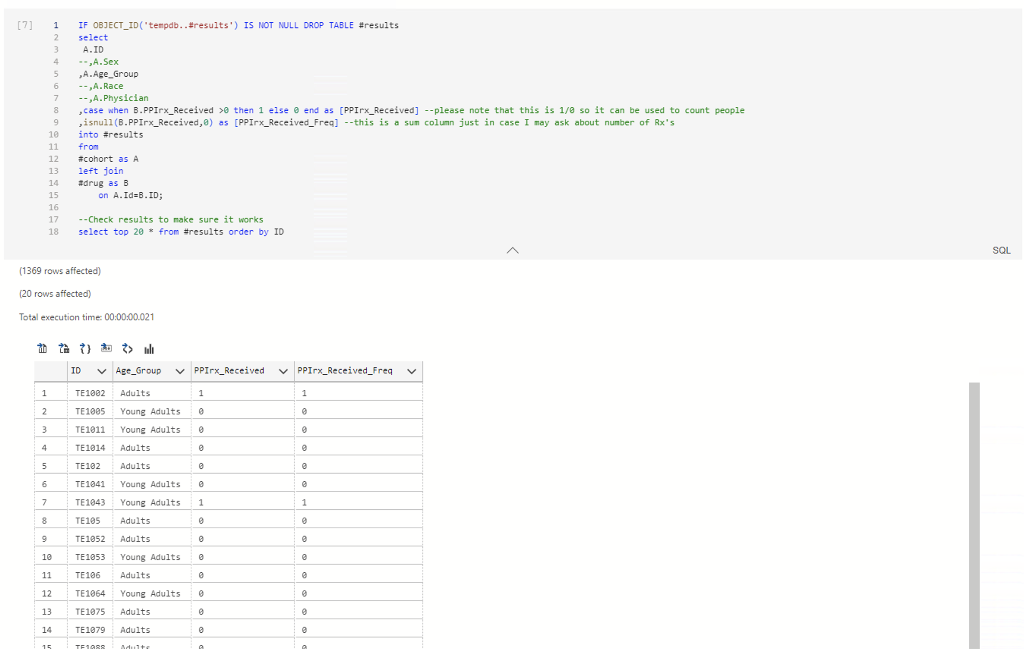
Task: Click the Age_Group cell for TE1053
Action: 152,557
